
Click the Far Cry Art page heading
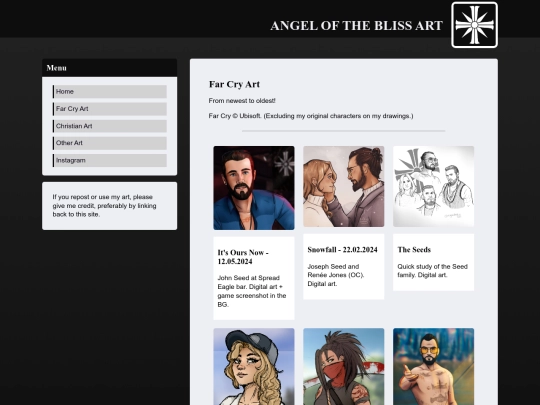(x=234, y=84)
